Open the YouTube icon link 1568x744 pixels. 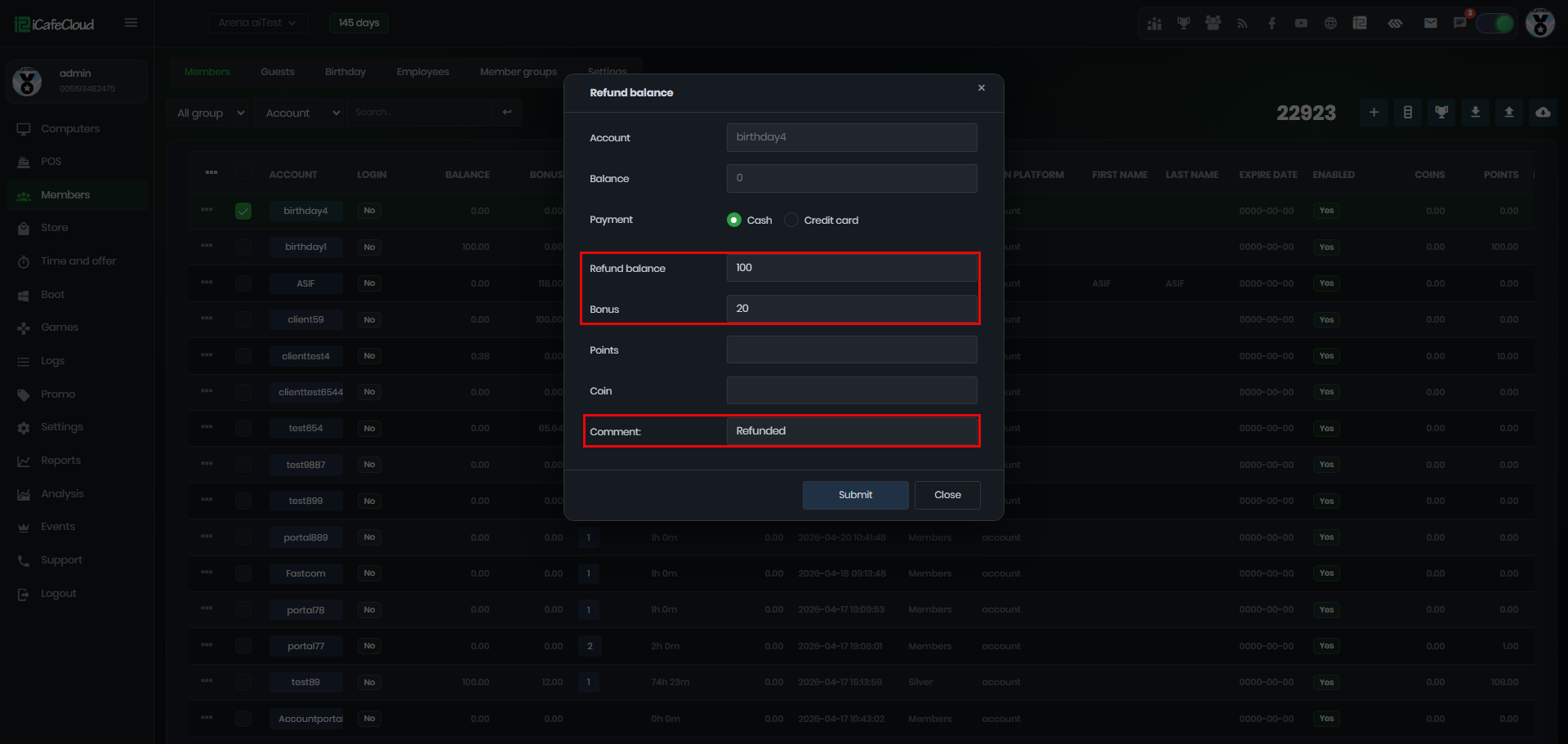point(1301,23)
